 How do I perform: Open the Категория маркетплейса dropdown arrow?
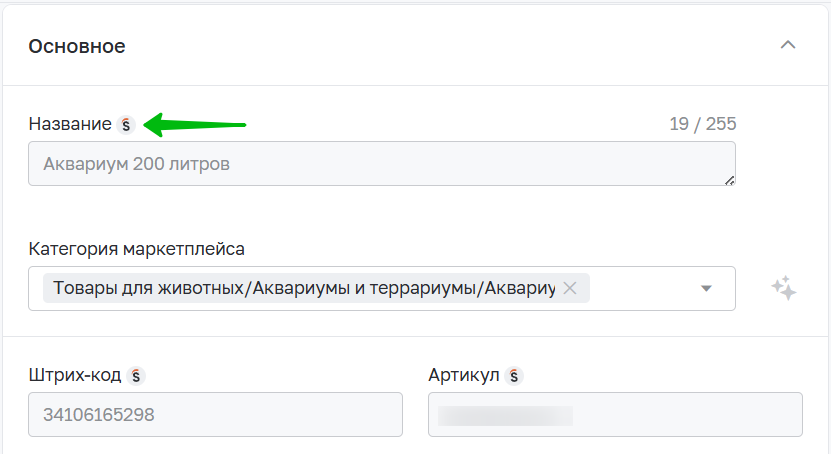point(706,288)
